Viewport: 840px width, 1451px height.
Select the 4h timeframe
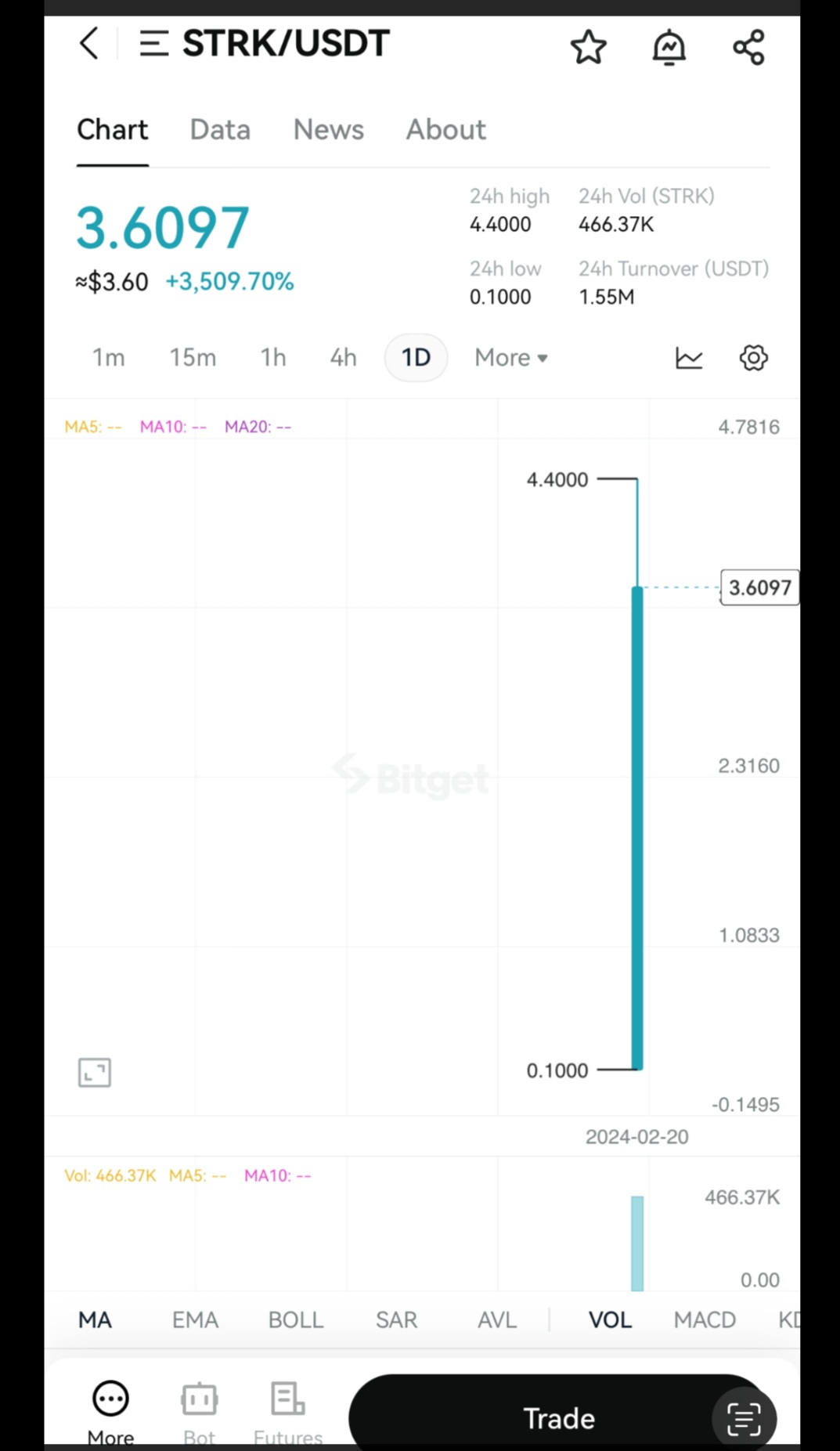[x=343, y=358]
